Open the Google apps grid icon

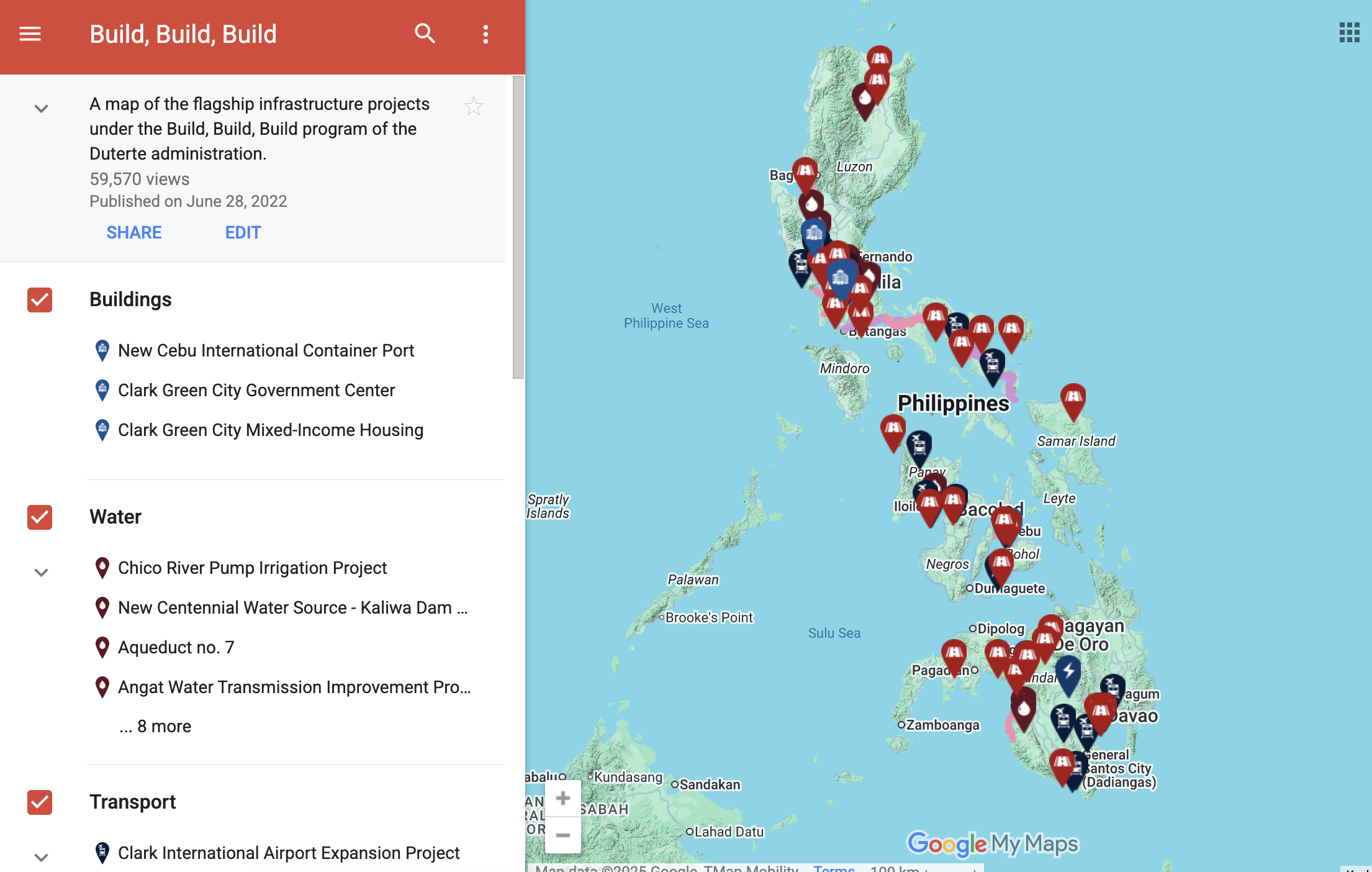click(x=1349, y=32)
